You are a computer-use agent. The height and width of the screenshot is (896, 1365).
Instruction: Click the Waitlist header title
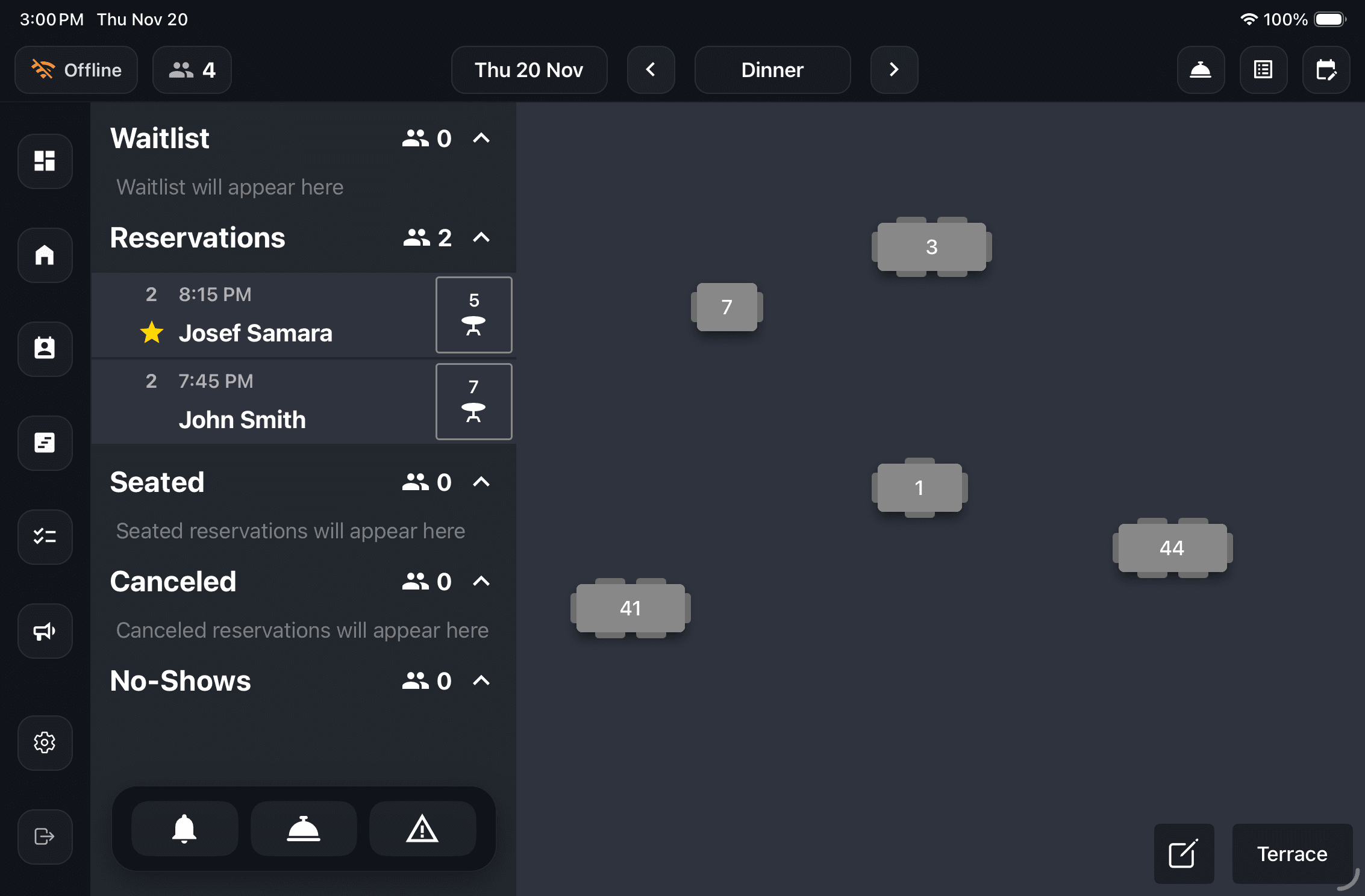tap(160, 138)
